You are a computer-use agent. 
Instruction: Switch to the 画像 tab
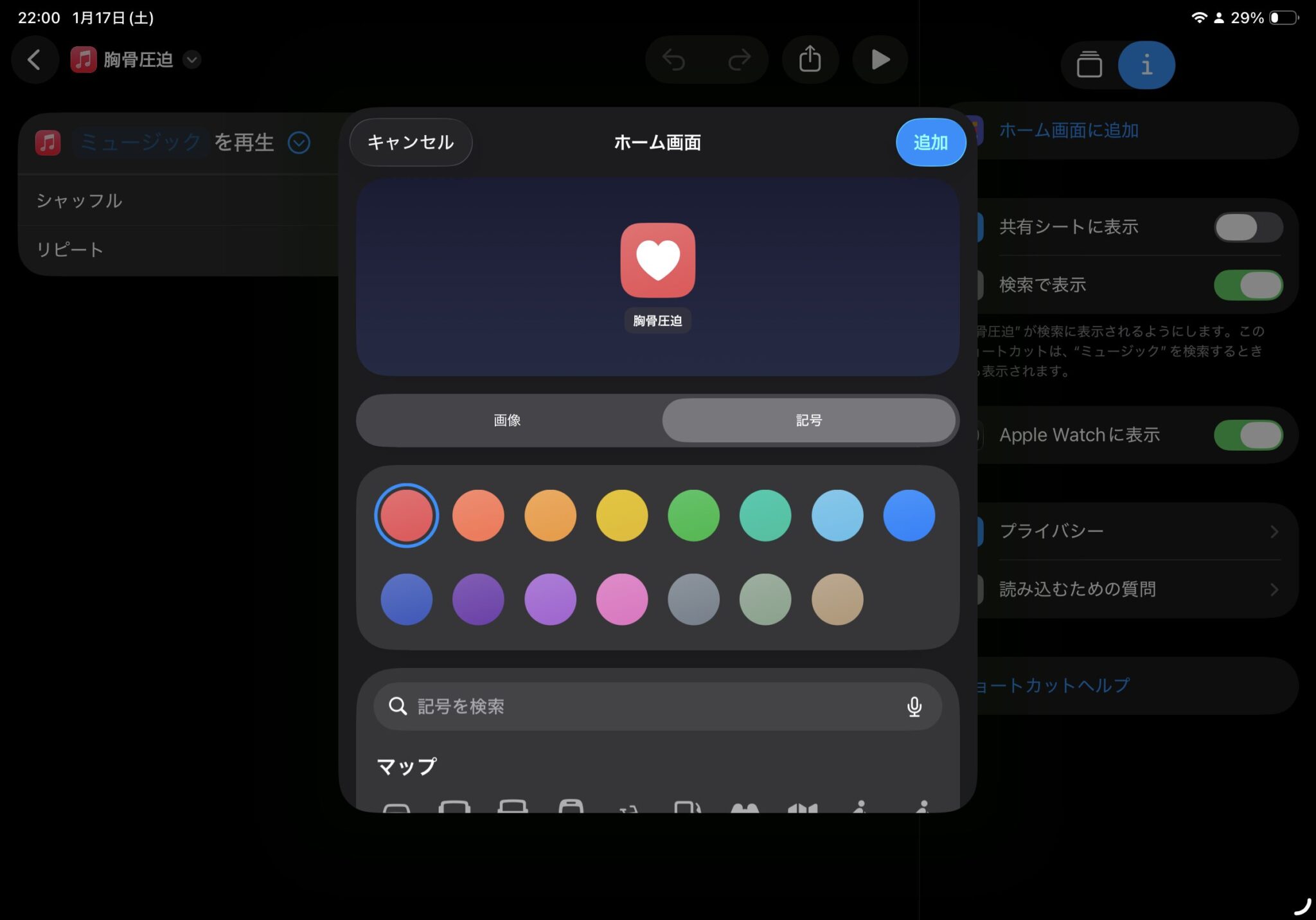(507, 420)
